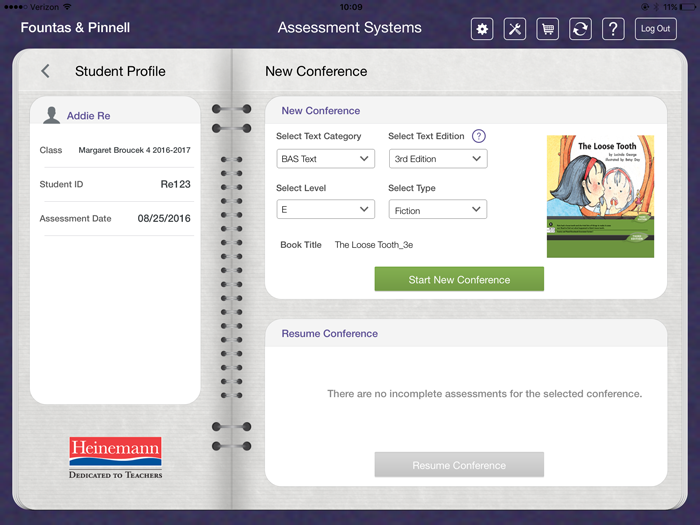Click the Wi-Fi icon in status bar
700x525 pixels.
click(67, 7)
